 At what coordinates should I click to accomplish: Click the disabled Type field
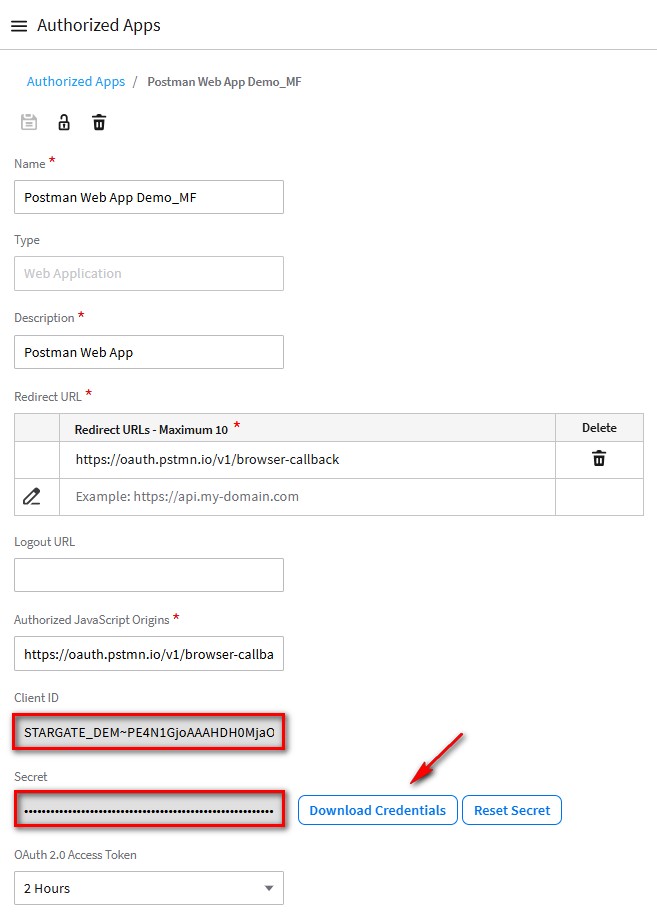(149, 273)
